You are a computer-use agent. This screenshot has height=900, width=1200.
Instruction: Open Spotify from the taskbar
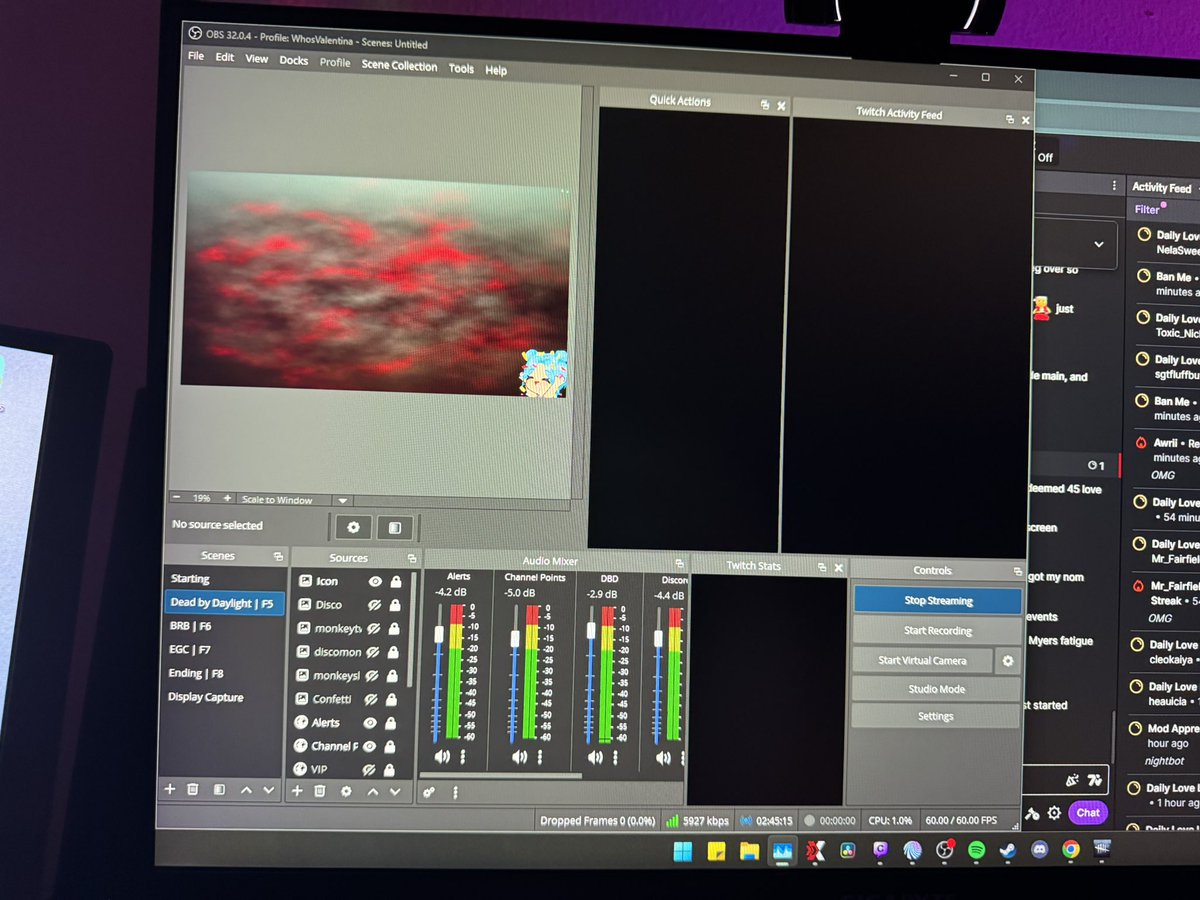click(x=976, y=850)
